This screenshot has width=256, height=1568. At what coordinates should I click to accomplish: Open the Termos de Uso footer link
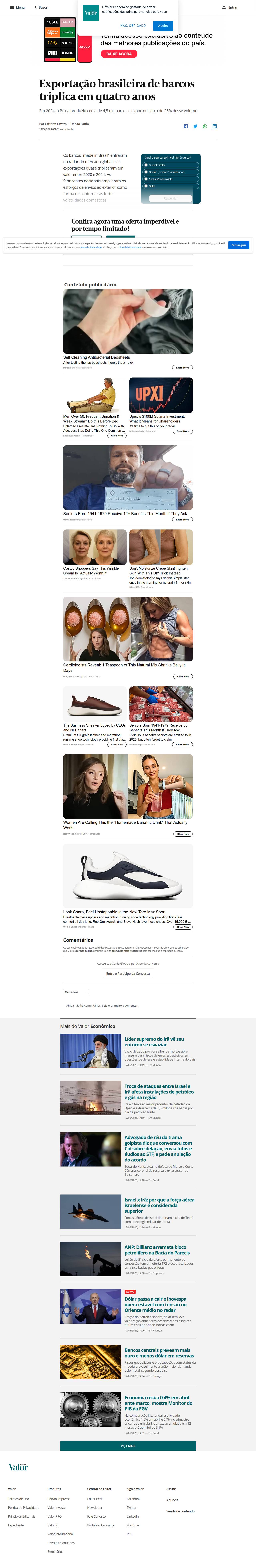click(x=18, y=1499)
